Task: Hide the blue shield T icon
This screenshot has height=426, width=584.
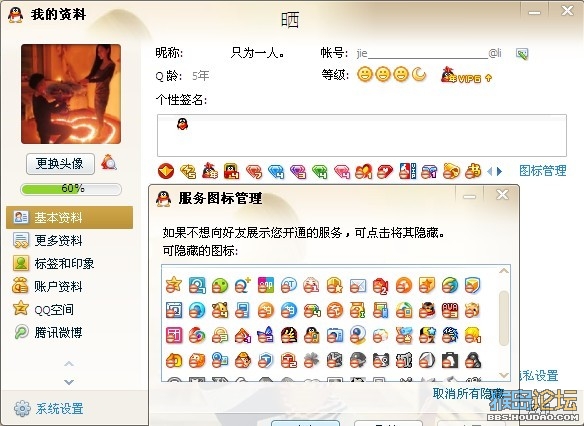Action: pyautogui.click(x=266, y=360)
